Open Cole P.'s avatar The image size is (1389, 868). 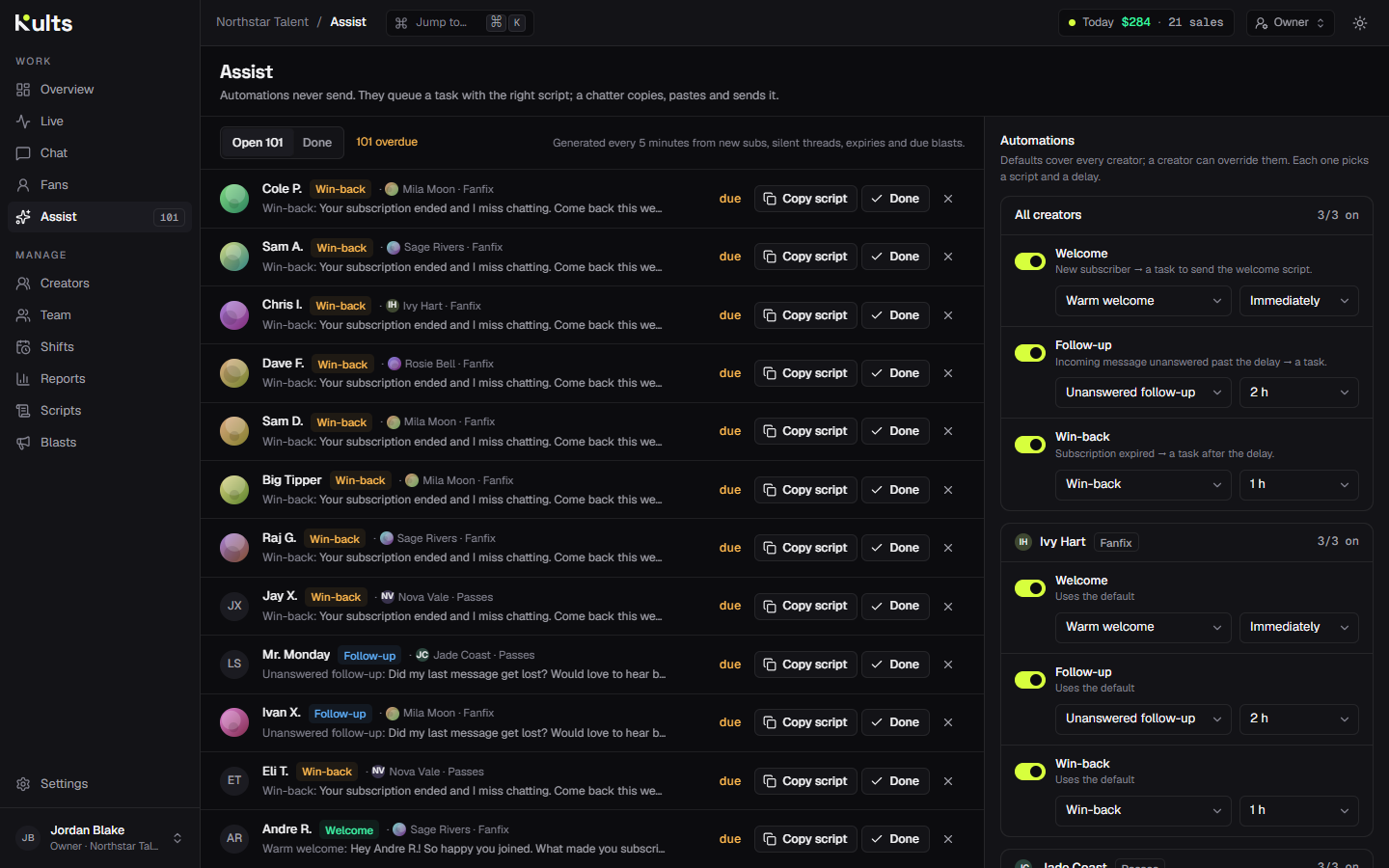coord(234,199)
